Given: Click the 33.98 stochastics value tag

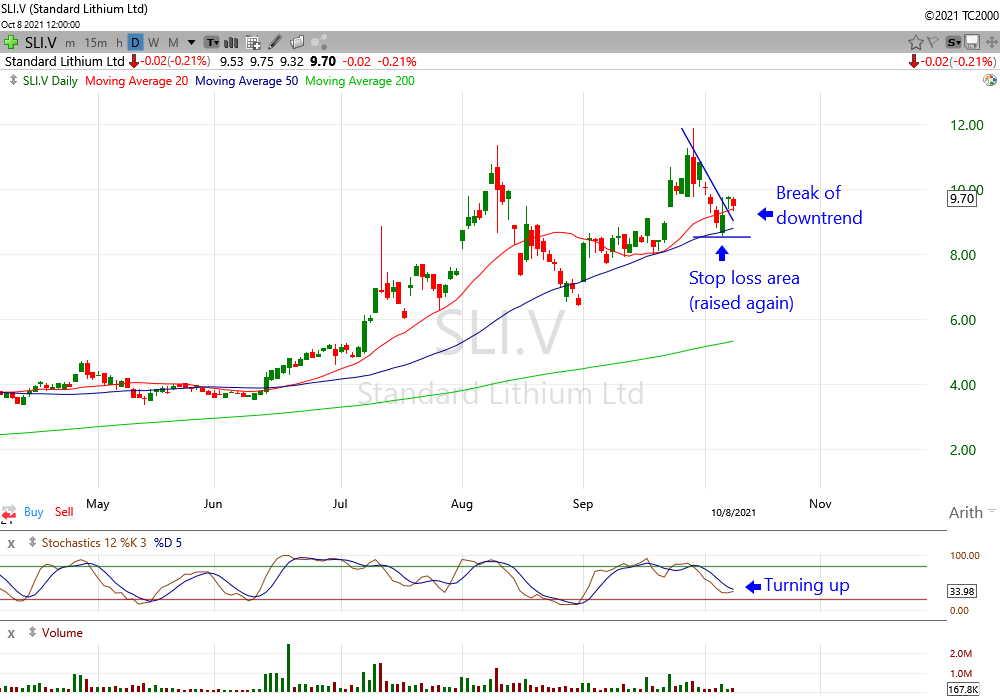Looking at the screenshot, I should coord(962,592).
